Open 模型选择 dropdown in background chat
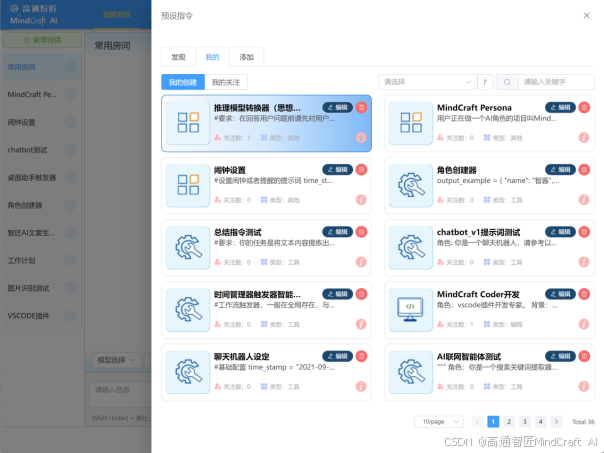The height and width of the screenshot is (453, 604). [x=116, y=360]
